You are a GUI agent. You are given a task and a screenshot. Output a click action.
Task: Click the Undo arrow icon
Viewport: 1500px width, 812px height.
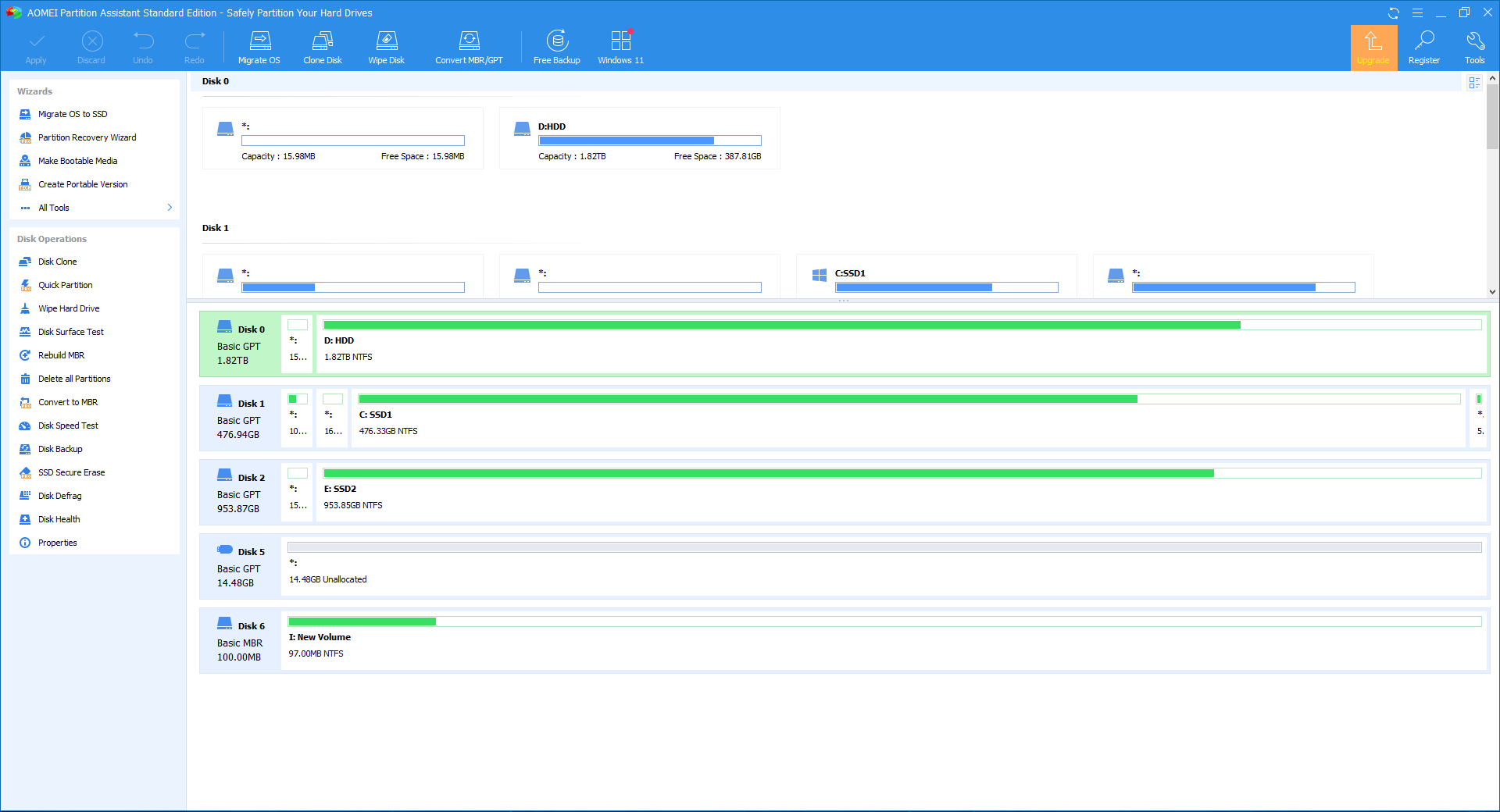(x=143, y=41)
